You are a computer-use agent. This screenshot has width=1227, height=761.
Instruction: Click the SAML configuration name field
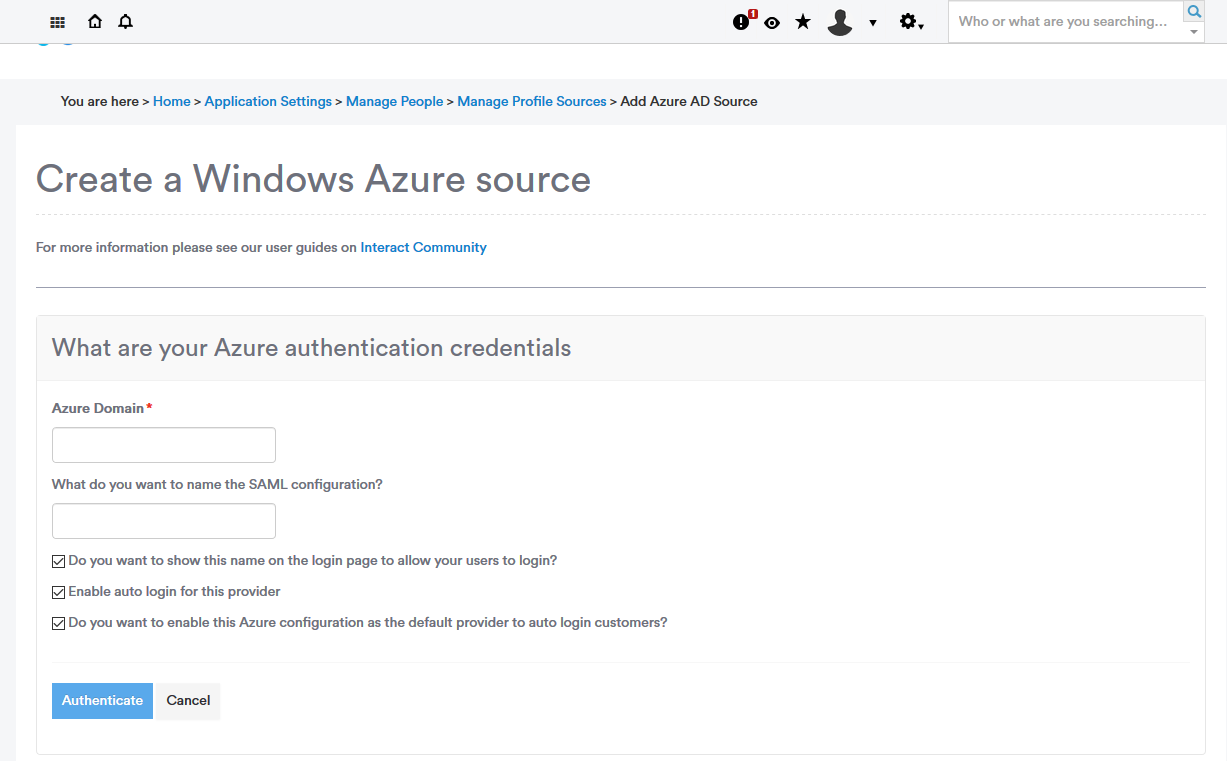point(164,521)
